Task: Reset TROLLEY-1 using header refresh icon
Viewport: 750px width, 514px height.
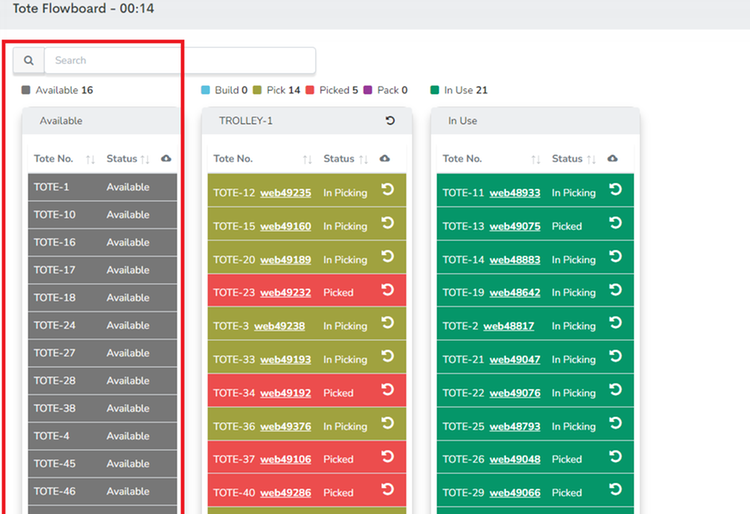Action: tap(390, 121)
